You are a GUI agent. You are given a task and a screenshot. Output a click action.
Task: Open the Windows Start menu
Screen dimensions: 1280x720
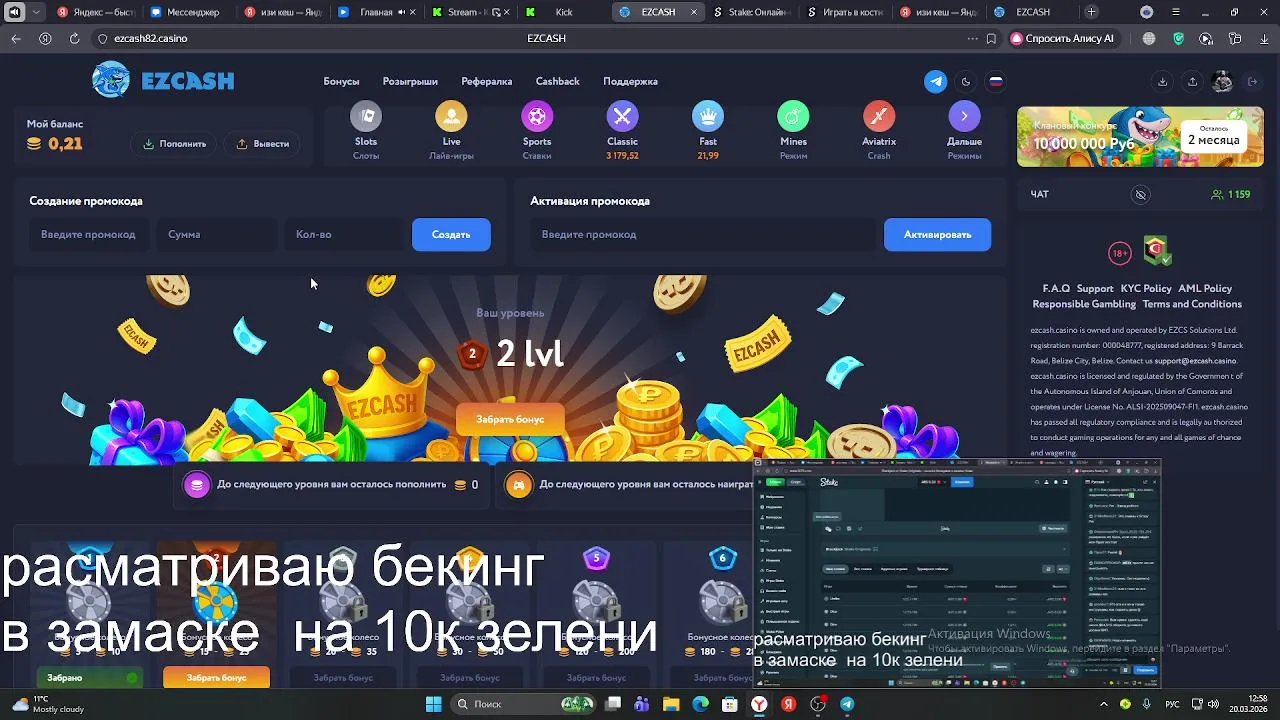pos(433,704)
